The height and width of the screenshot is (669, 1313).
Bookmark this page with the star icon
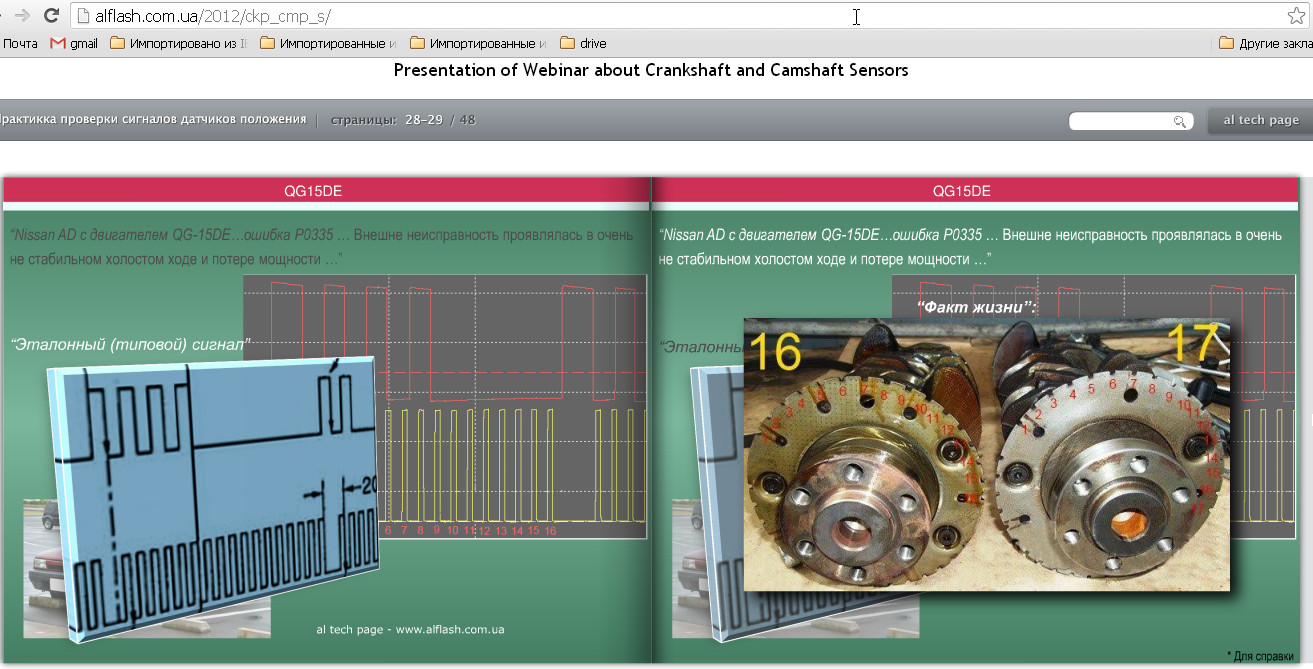click(x=1296, y=16)
